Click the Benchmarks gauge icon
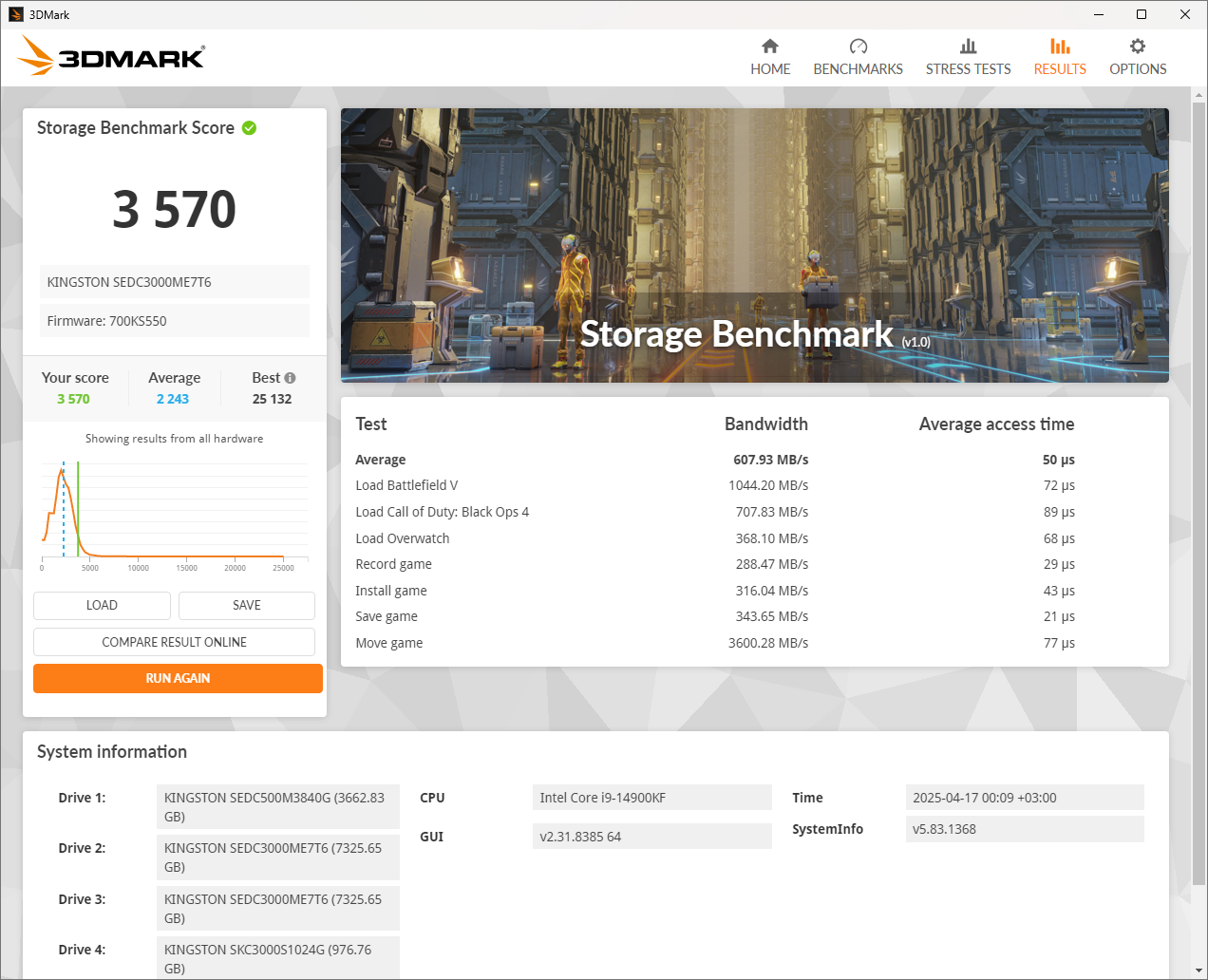This screenshot has width=1208, height=980. (x=859, y=47)
